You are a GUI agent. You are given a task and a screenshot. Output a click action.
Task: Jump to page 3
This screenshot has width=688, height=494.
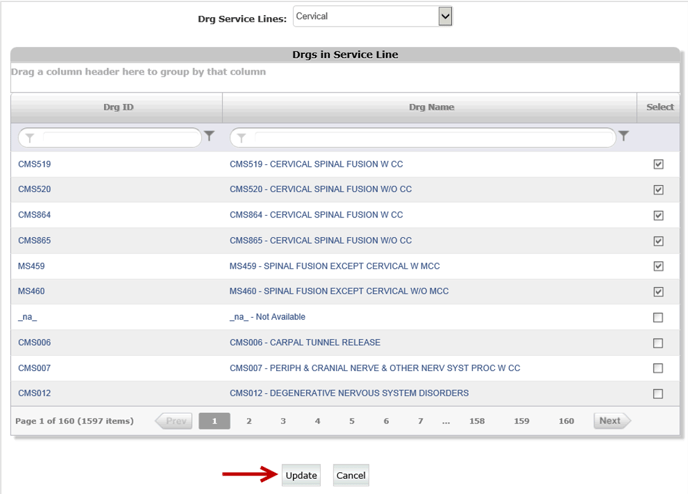coord(283,421)
